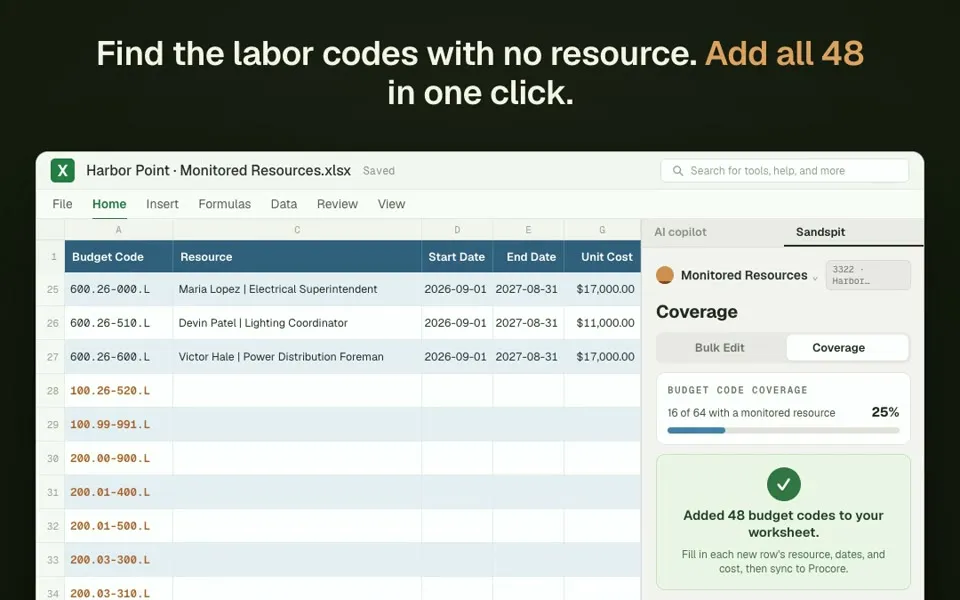
Task: Click the empty Resource cell in row 28
Action: pos(297,391)
